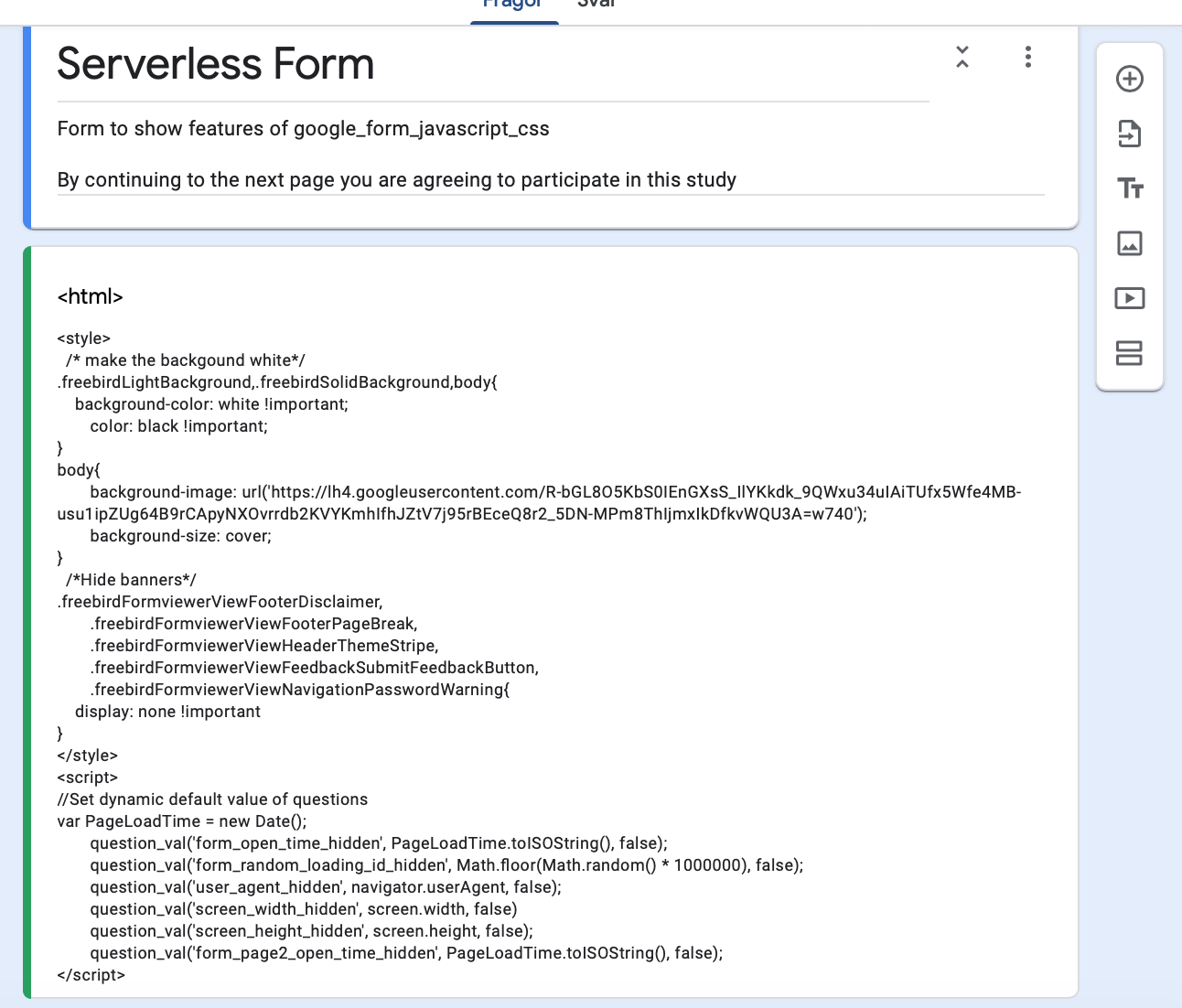Edit the 'Serverless Form' title field

(x=493, y=64)
